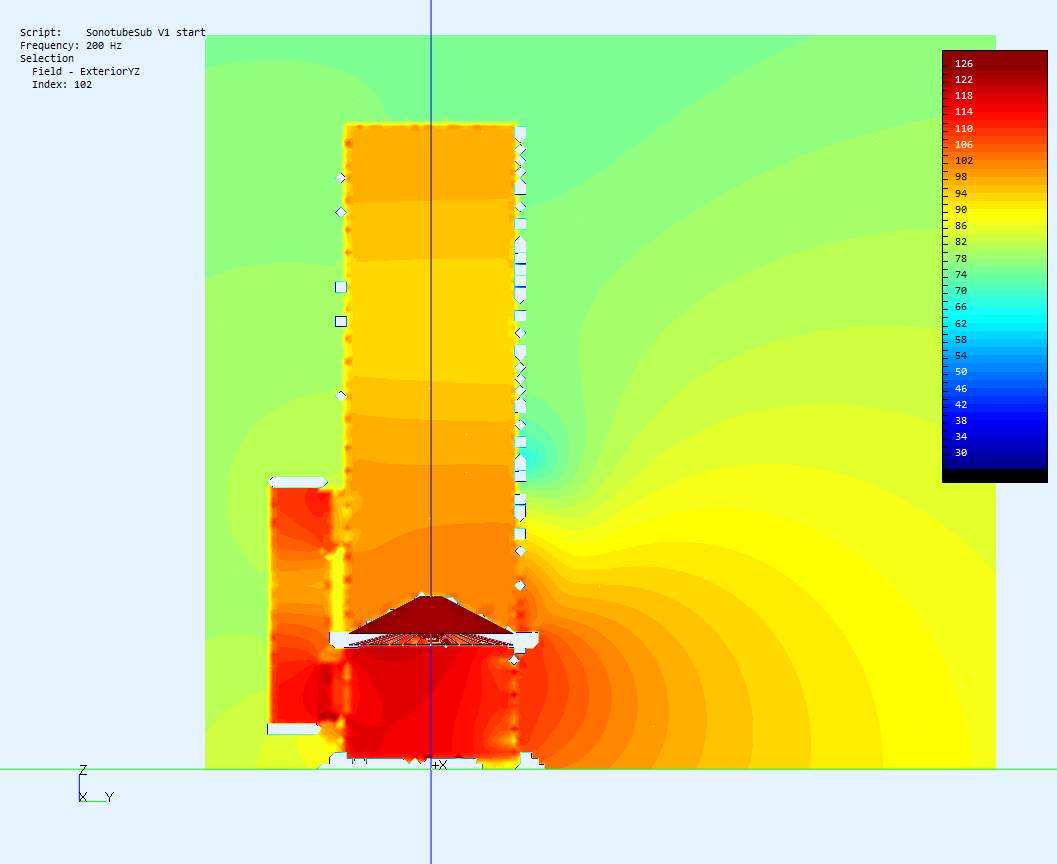Click the 90 legend value
Image resolution: width=1057 pixels, height=864 pixels.
(x=961, y=210)
